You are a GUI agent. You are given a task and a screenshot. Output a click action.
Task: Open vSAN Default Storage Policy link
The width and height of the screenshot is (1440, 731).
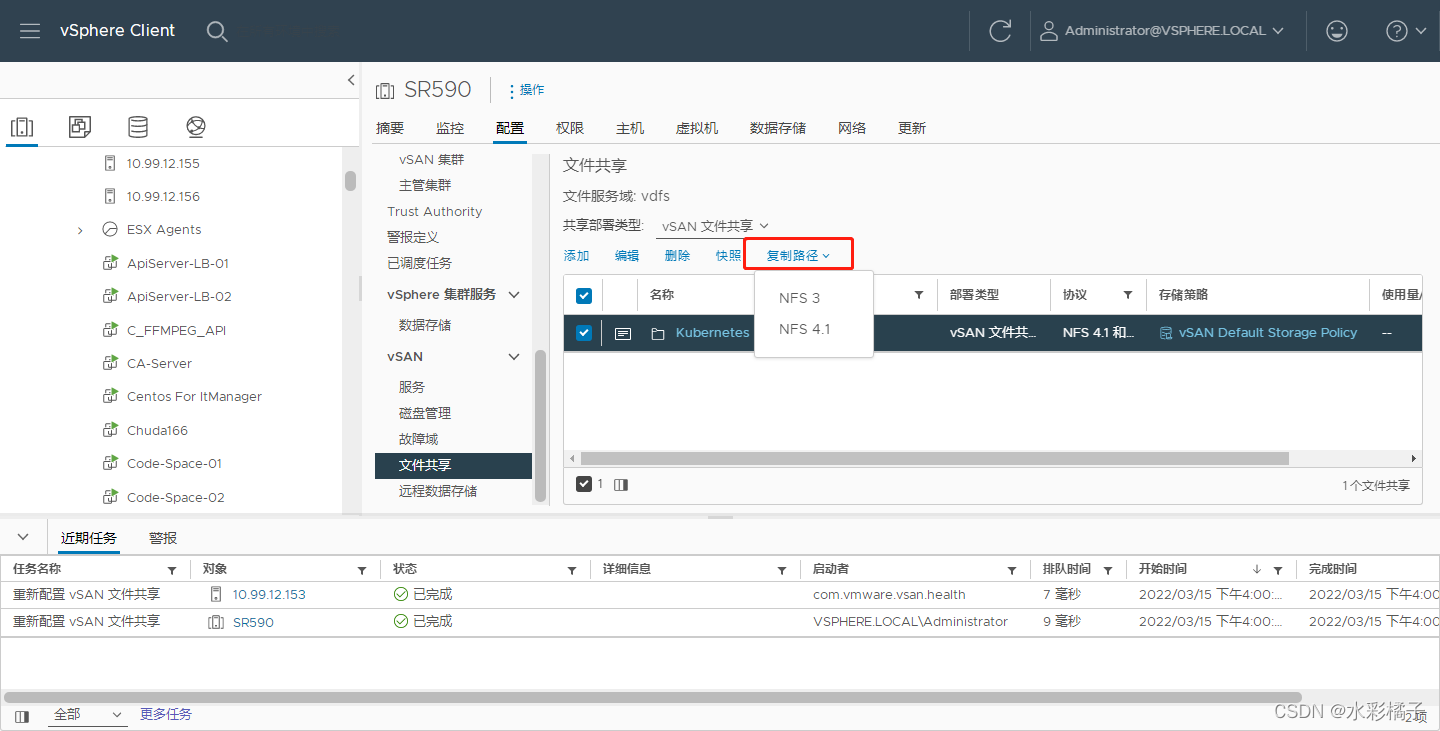1268,332
